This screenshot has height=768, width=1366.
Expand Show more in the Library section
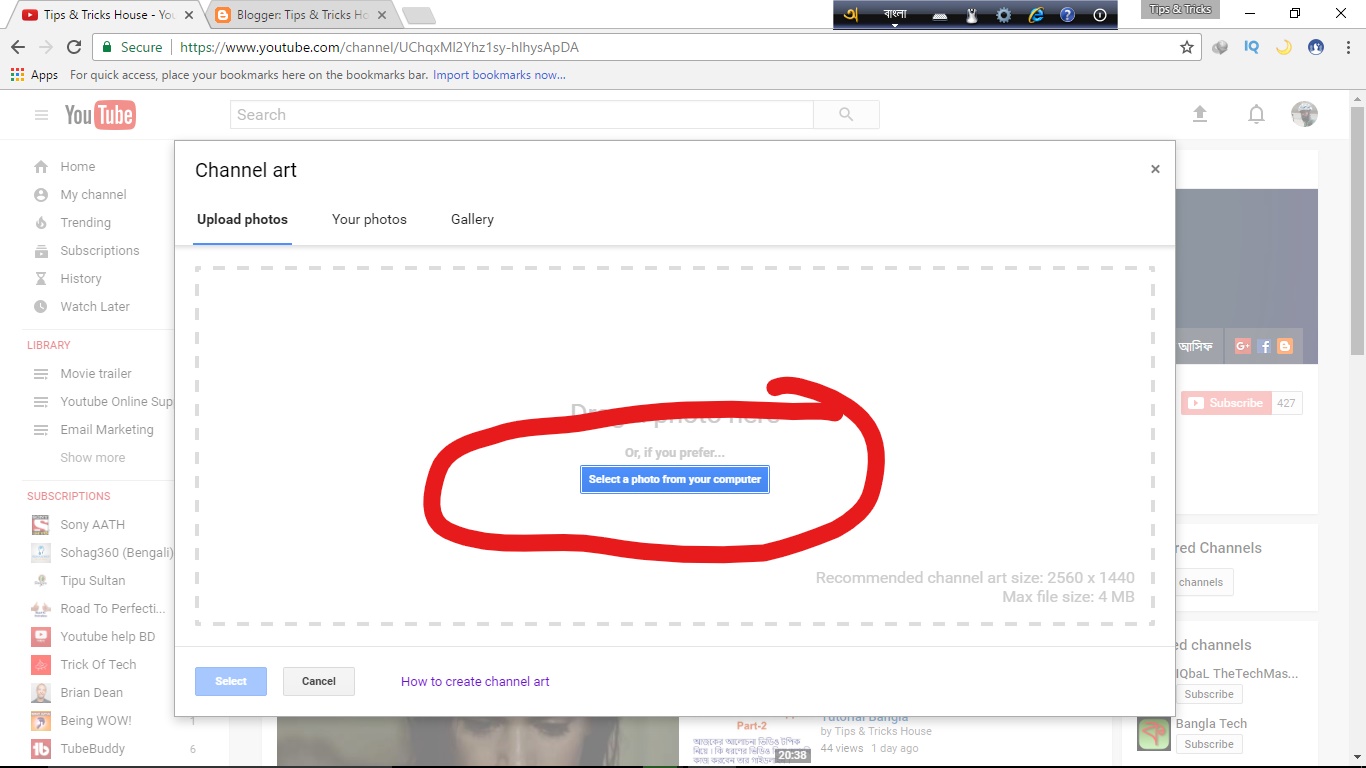(x=93, y=458)
